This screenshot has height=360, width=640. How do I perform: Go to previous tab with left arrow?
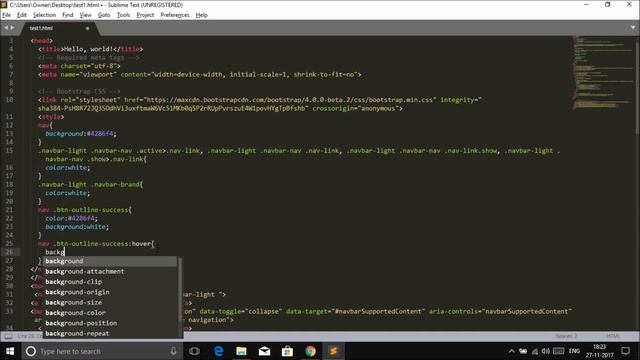coord(6,28)
